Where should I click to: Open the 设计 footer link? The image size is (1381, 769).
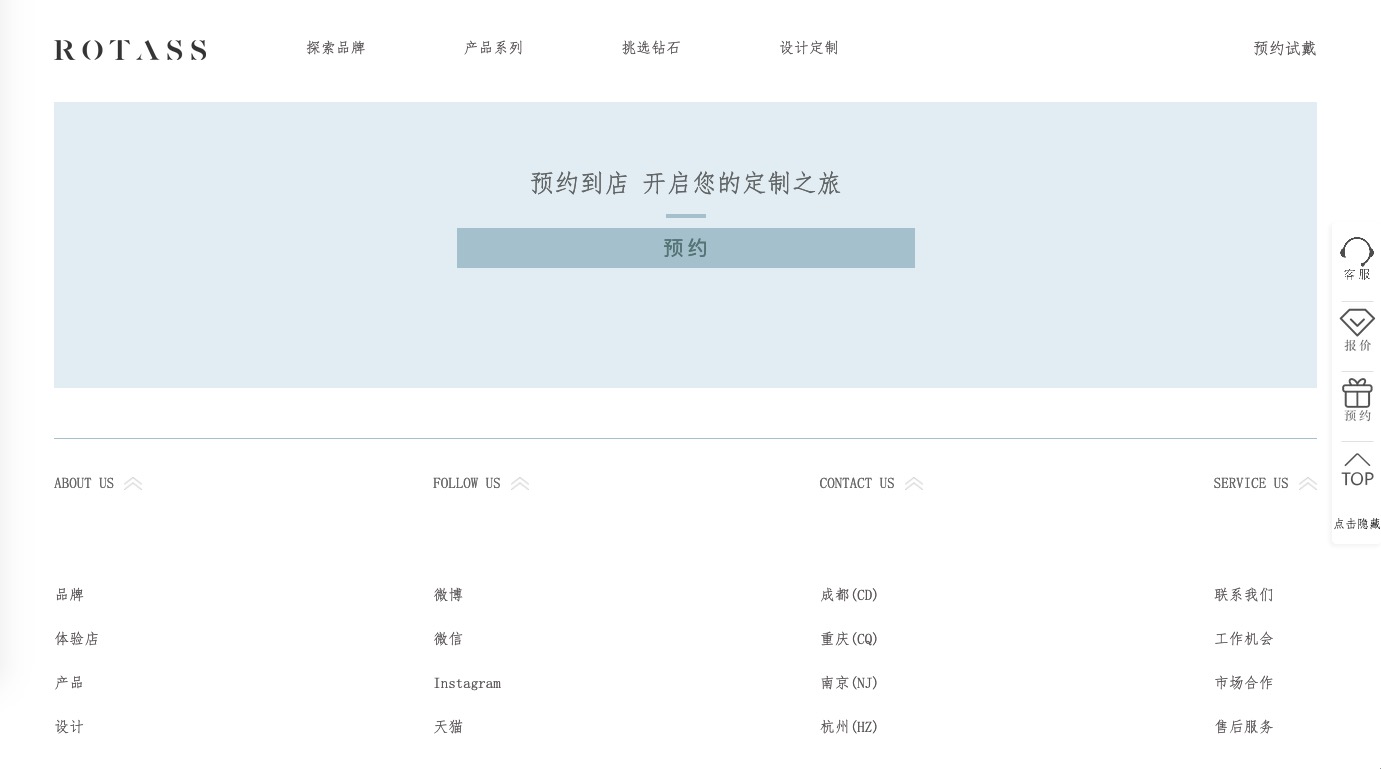[x=70, y=727]
